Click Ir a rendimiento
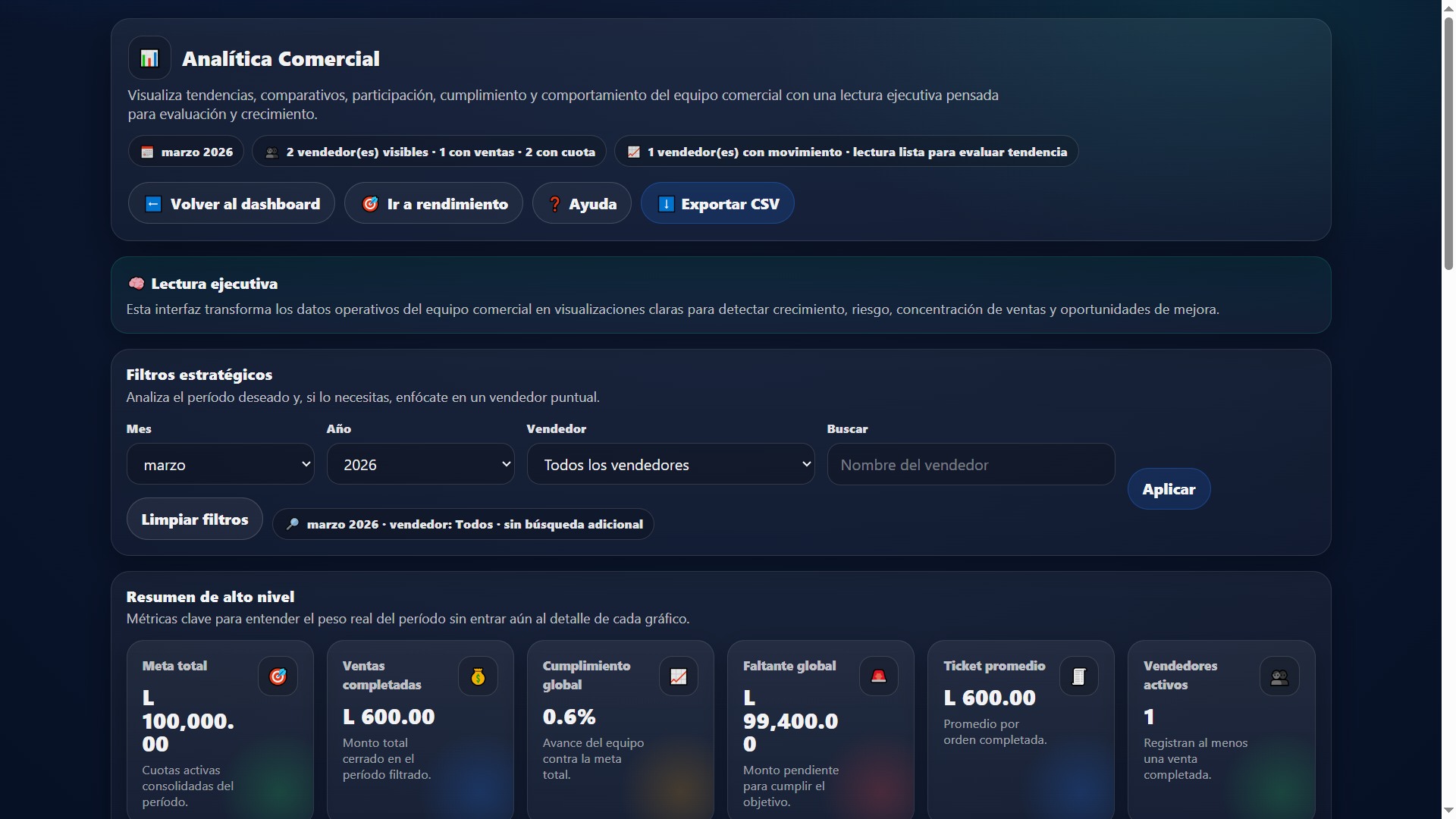 click(433, 203)
